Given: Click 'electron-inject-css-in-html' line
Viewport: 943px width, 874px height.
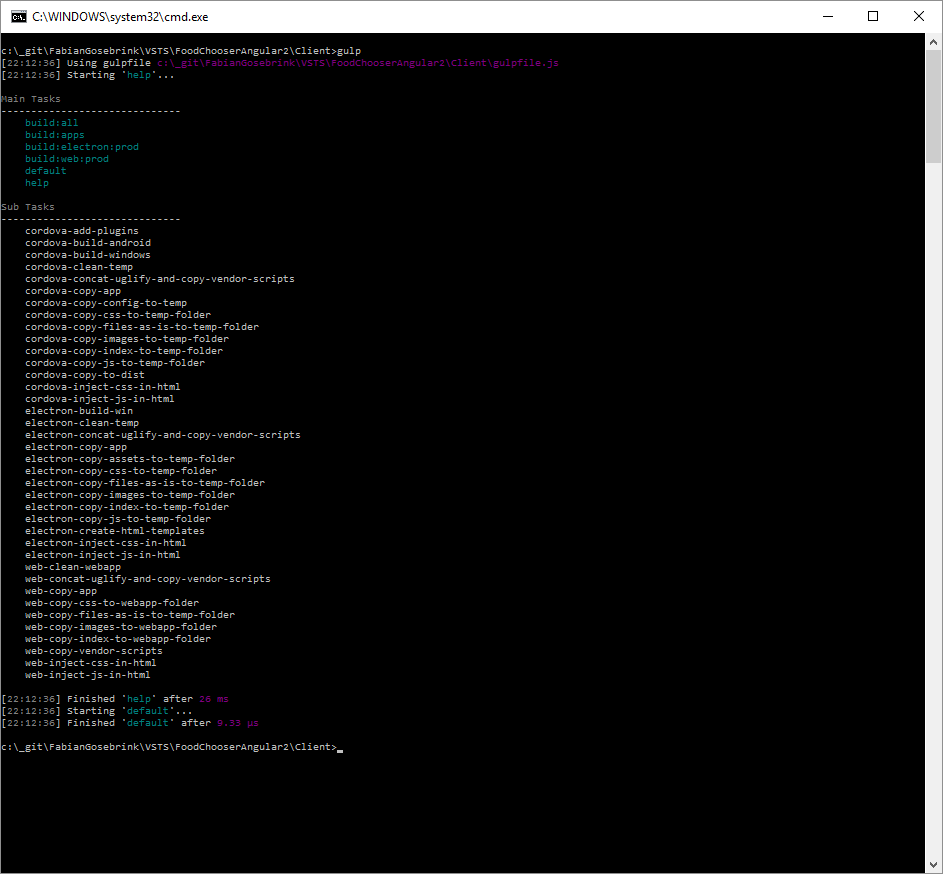Looking at the screenshot, I should tap(106, 543).
